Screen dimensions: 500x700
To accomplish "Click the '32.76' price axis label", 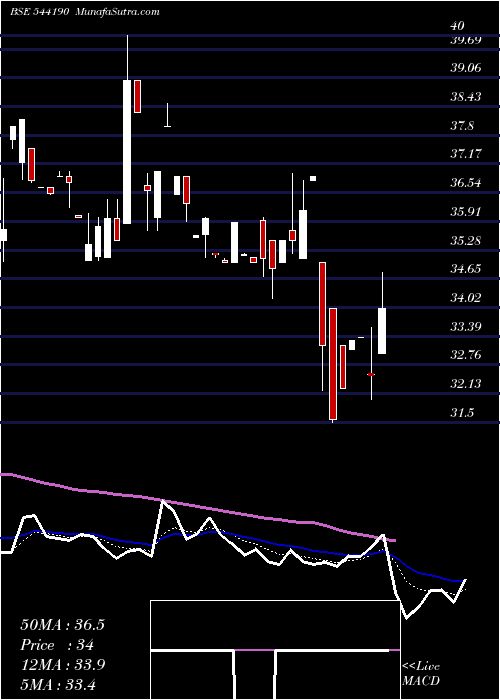I will [466, 355].
